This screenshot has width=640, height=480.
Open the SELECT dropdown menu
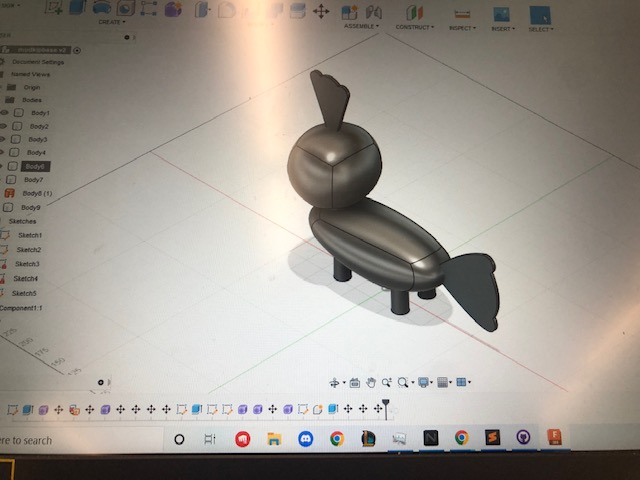(541, 29)
